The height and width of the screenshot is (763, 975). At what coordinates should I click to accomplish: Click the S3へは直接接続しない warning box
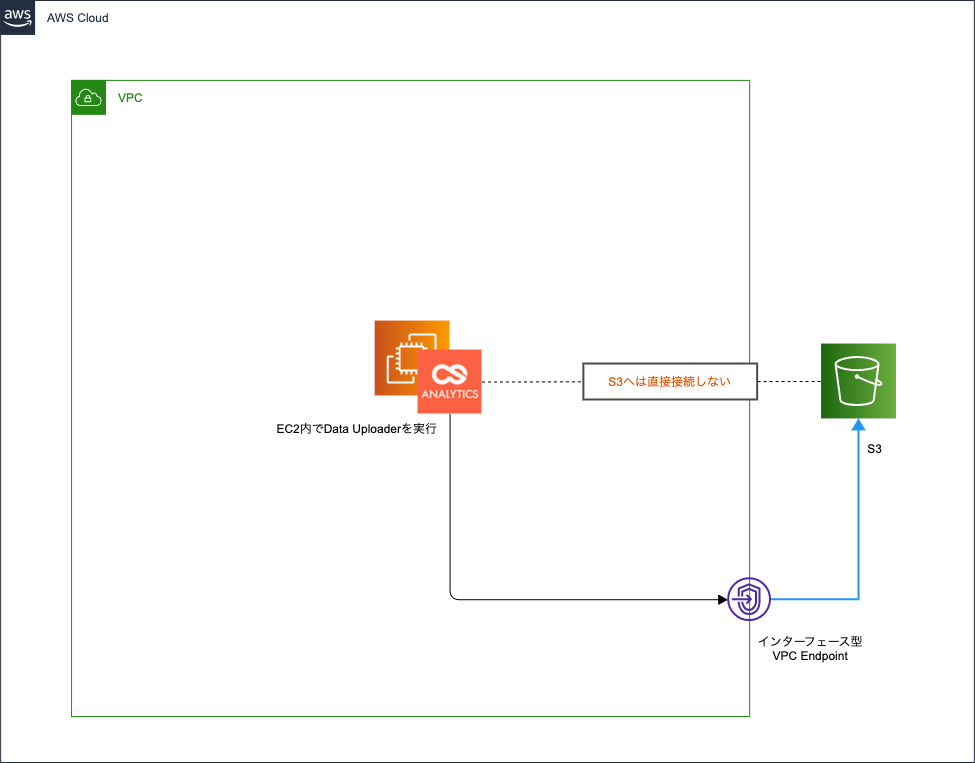[x=669, y=381]
